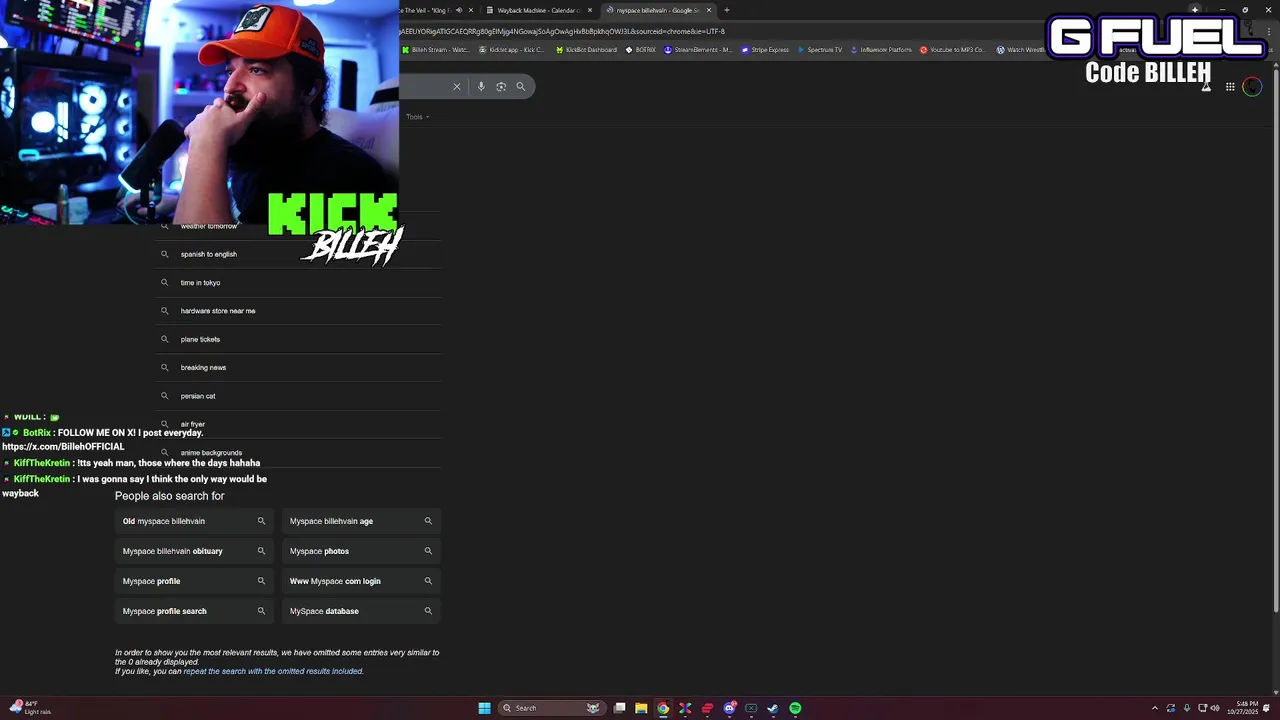Open the StreamElements bookmark
This screenshot has height=720, width=1280.
pos(698,49)
